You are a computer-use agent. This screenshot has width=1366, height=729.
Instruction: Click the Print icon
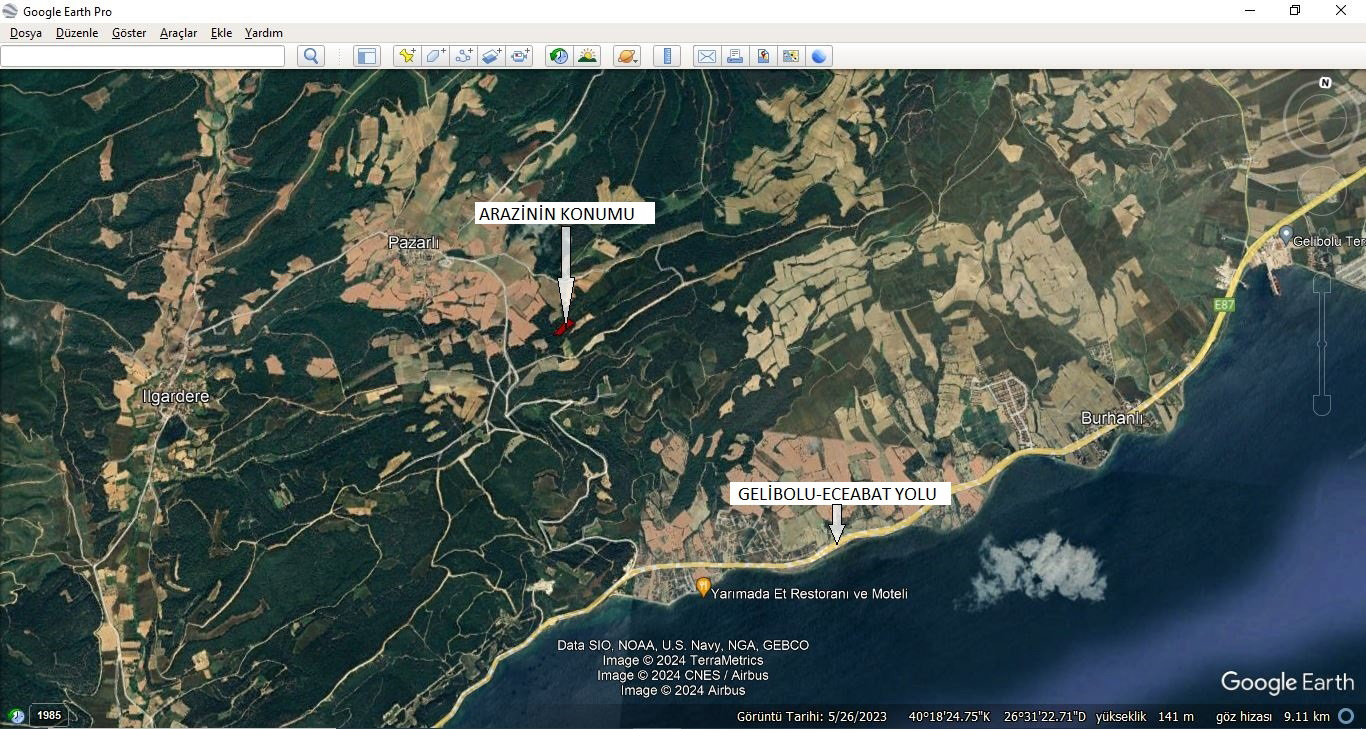tap(735, 56)
